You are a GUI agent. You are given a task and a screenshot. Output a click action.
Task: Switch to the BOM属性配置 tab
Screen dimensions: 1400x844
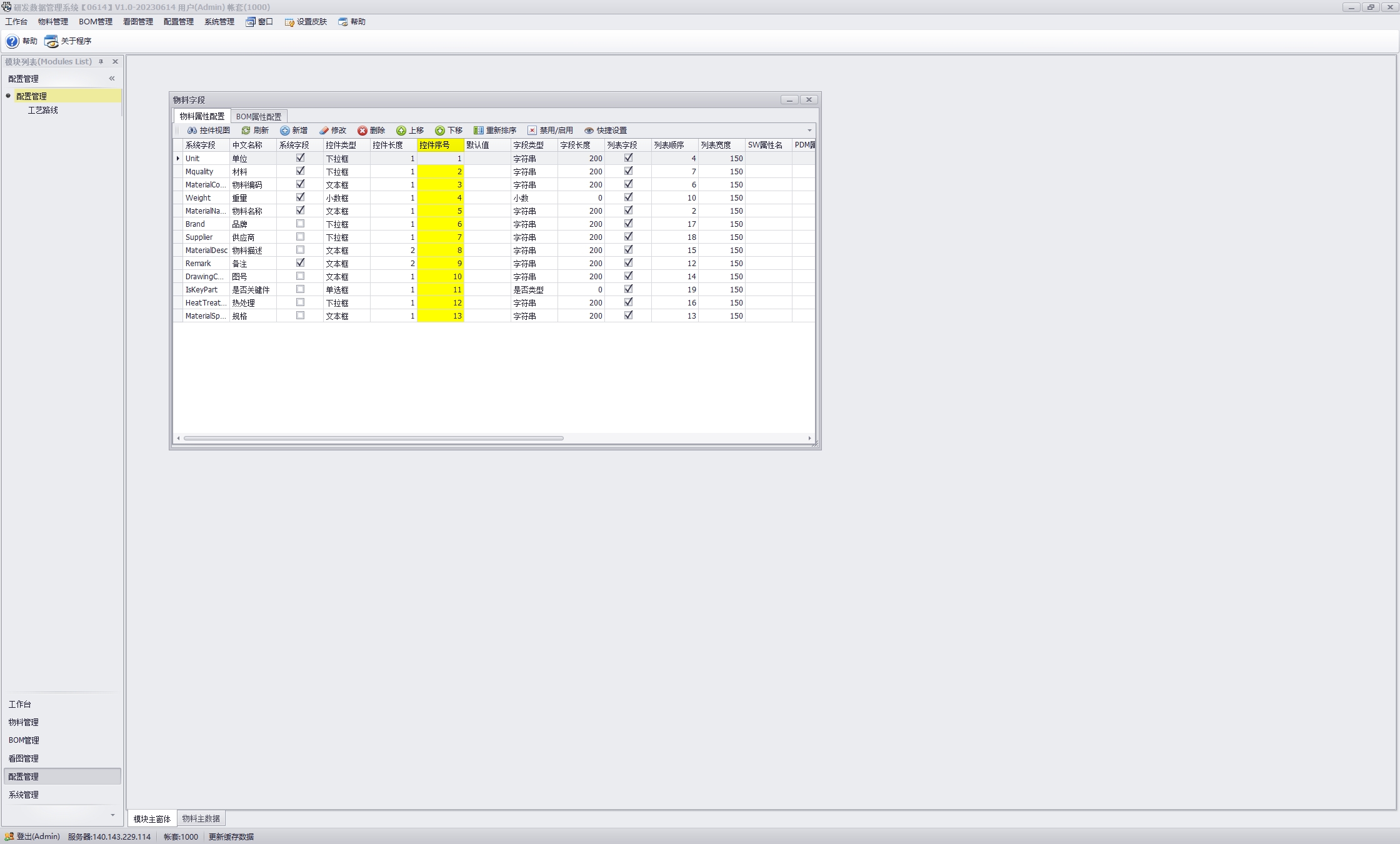tap(259, 117)
